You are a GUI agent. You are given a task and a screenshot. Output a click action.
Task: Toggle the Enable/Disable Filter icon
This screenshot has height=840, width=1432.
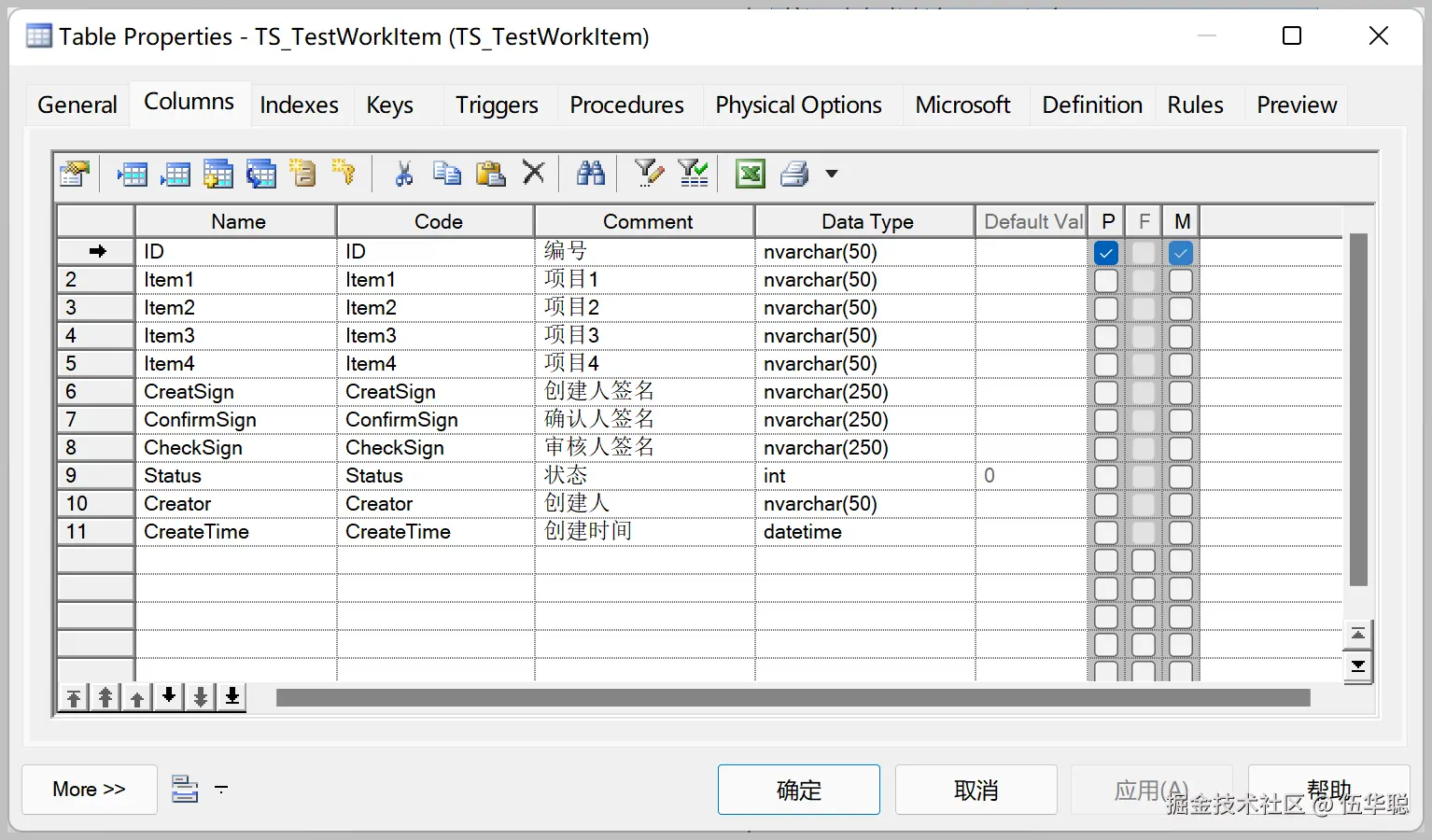point(693,174)
